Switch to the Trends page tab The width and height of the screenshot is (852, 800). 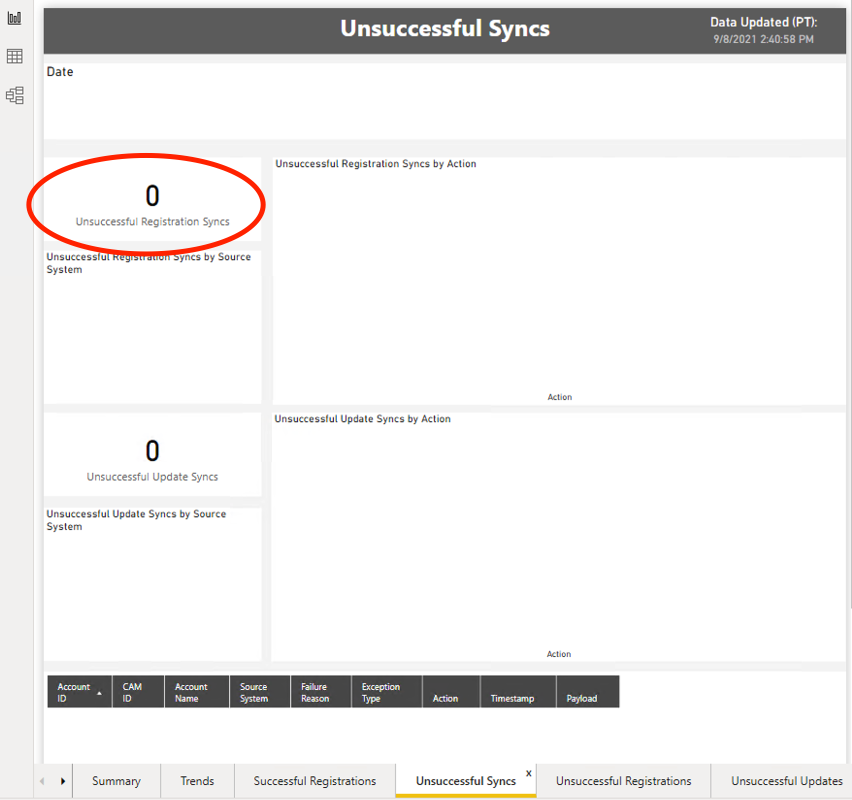[197, 781]
